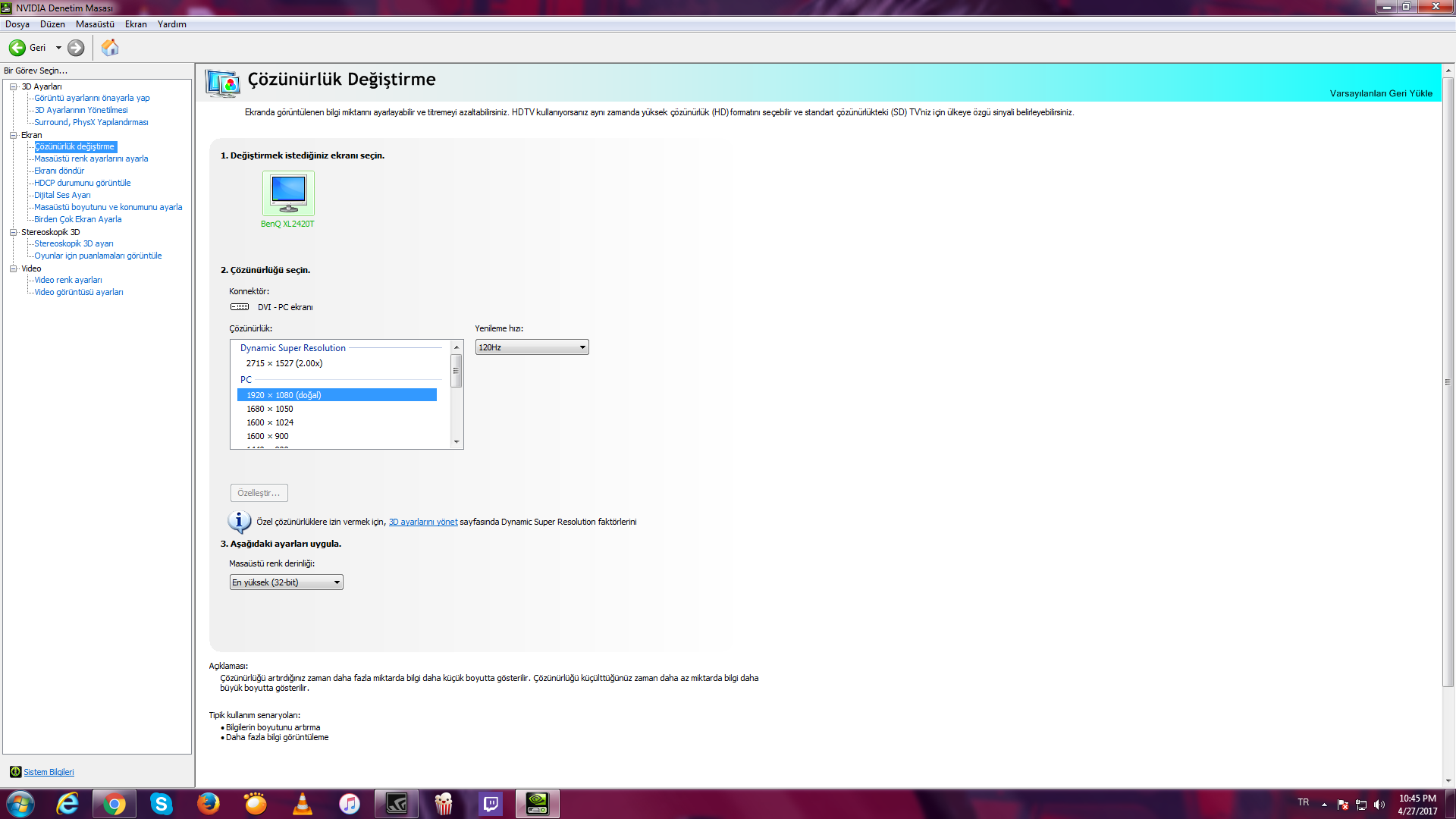Click the network tray icon
Image resolution: width=1456 pixels, height=819 pixels.
(x=1361, y=805)
